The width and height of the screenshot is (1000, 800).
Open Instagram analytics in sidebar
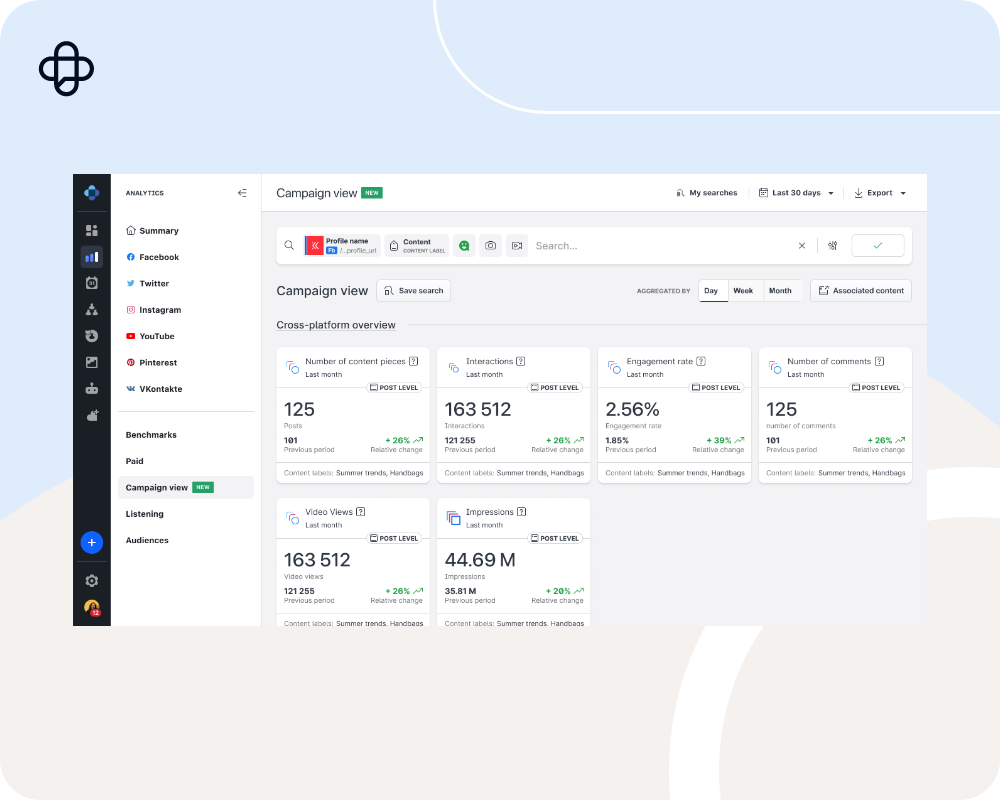160,310
